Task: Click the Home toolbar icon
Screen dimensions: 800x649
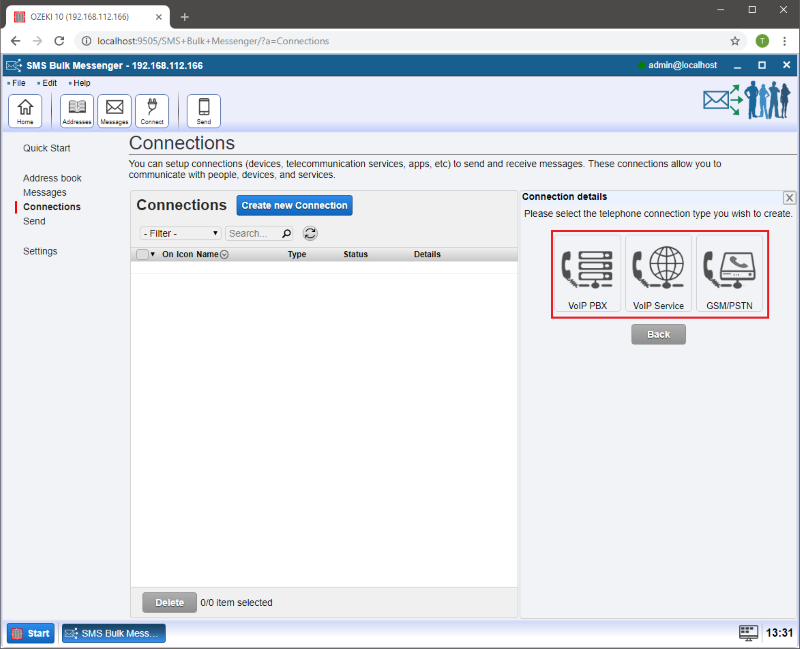Action: pyautogui.click(x=25, y=110)
